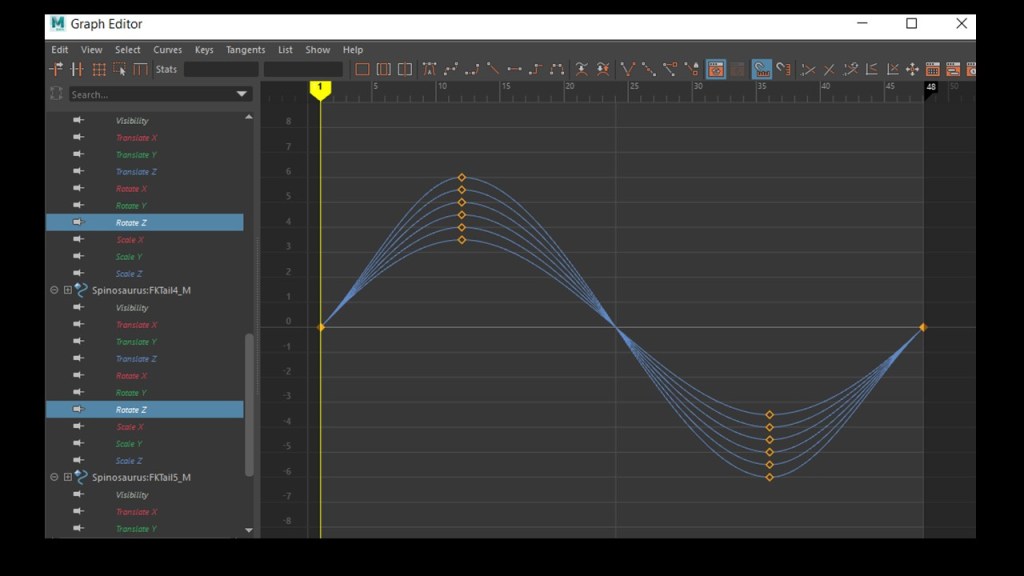The width and height of the screenshot is (1024, 576).
Task: Open the Tangents menu
Action: (245, 50)
